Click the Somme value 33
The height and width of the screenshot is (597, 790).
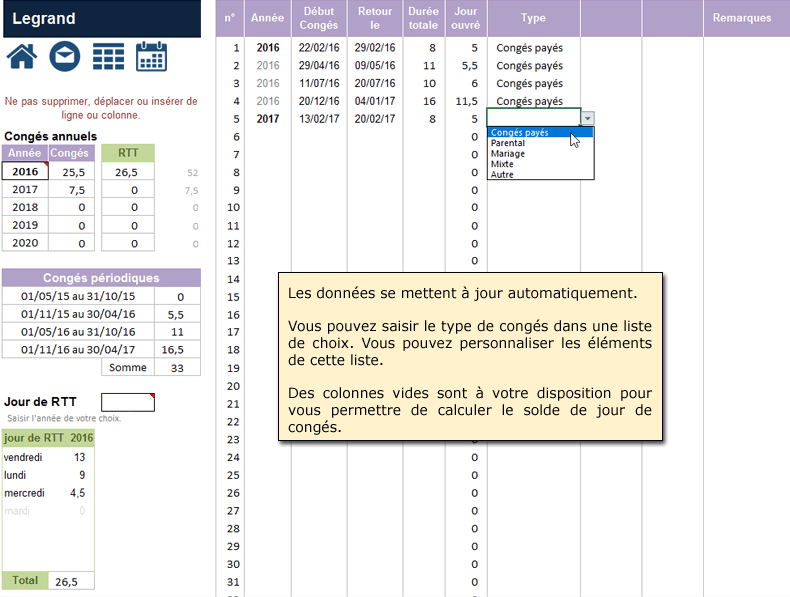[177, 368]
